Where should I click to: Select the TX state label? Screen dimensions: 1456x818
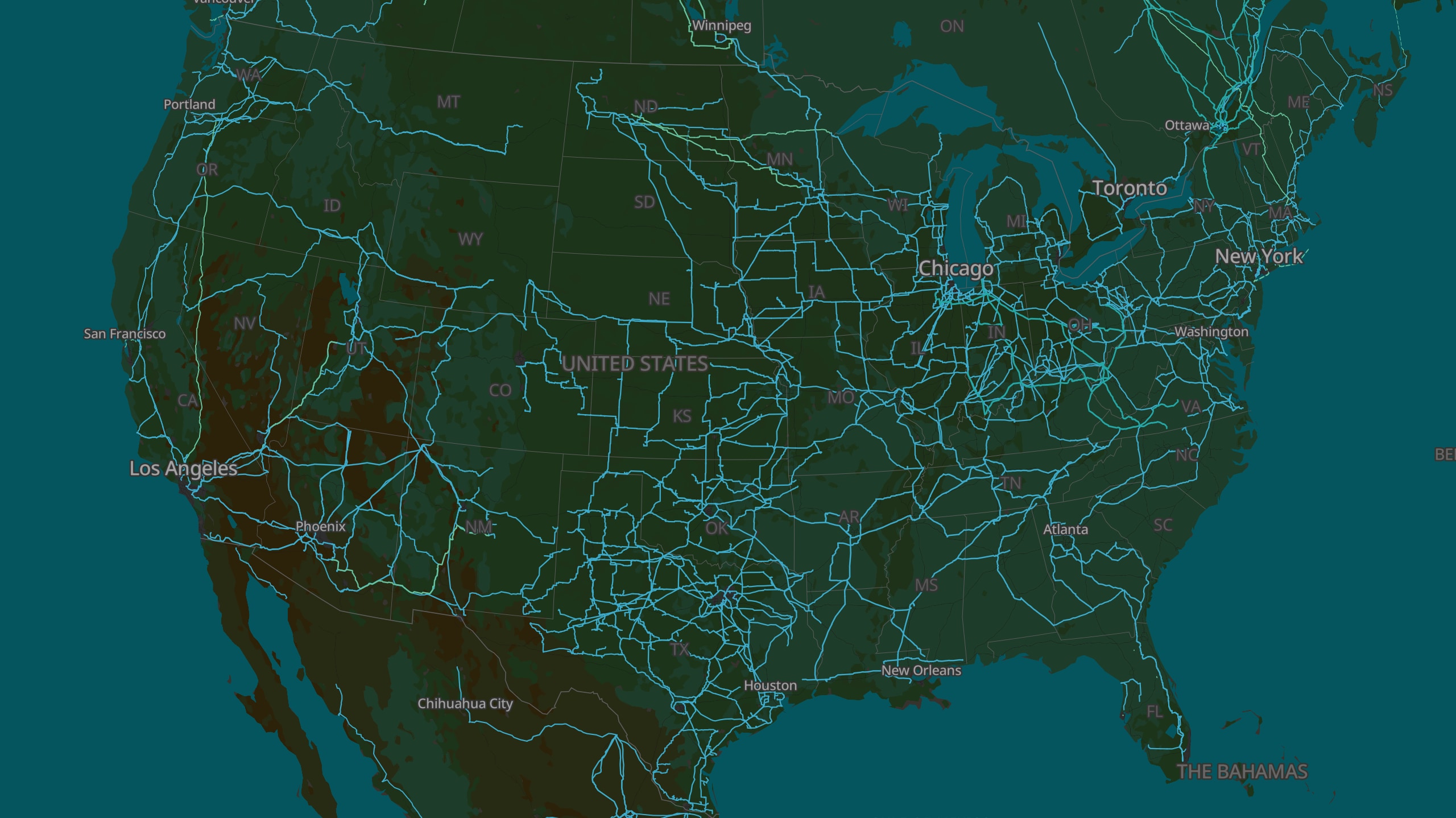pyautogui.click(x=679, y=649)
